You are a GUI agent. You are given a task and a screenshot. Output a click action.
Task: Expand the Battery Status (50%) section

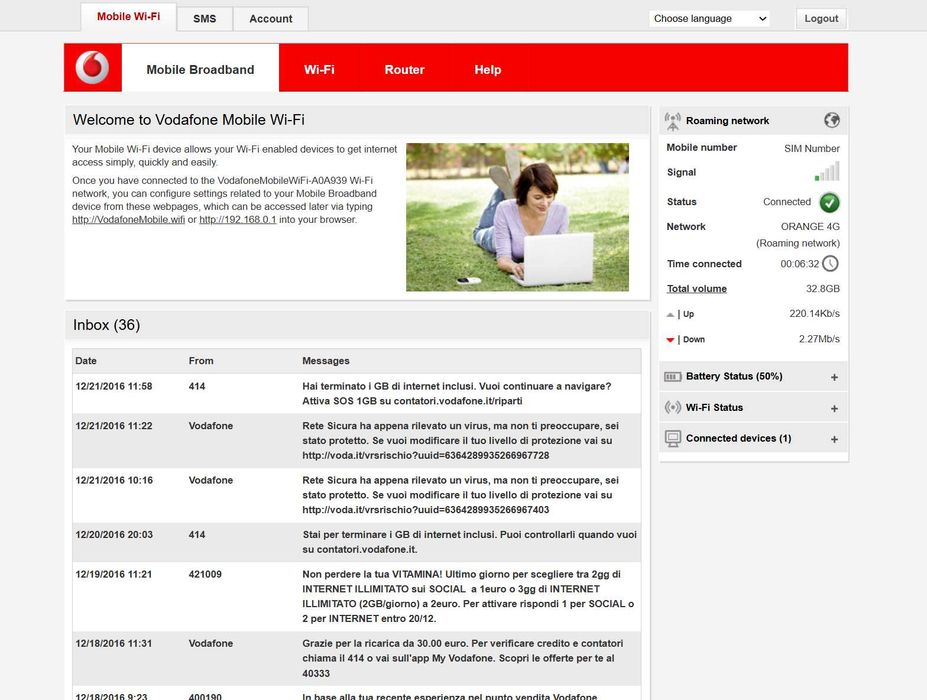[x=834, y=377]
